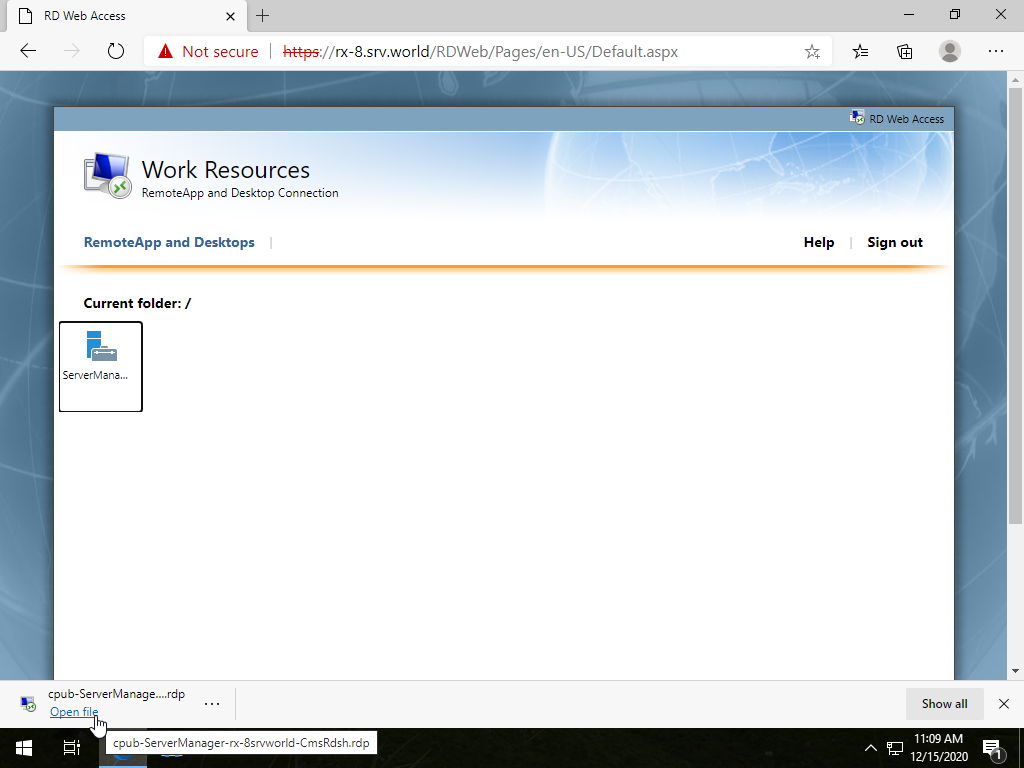
Task: Click the RemoteApp and Desktop Connection subtitle
Action: 240,193
